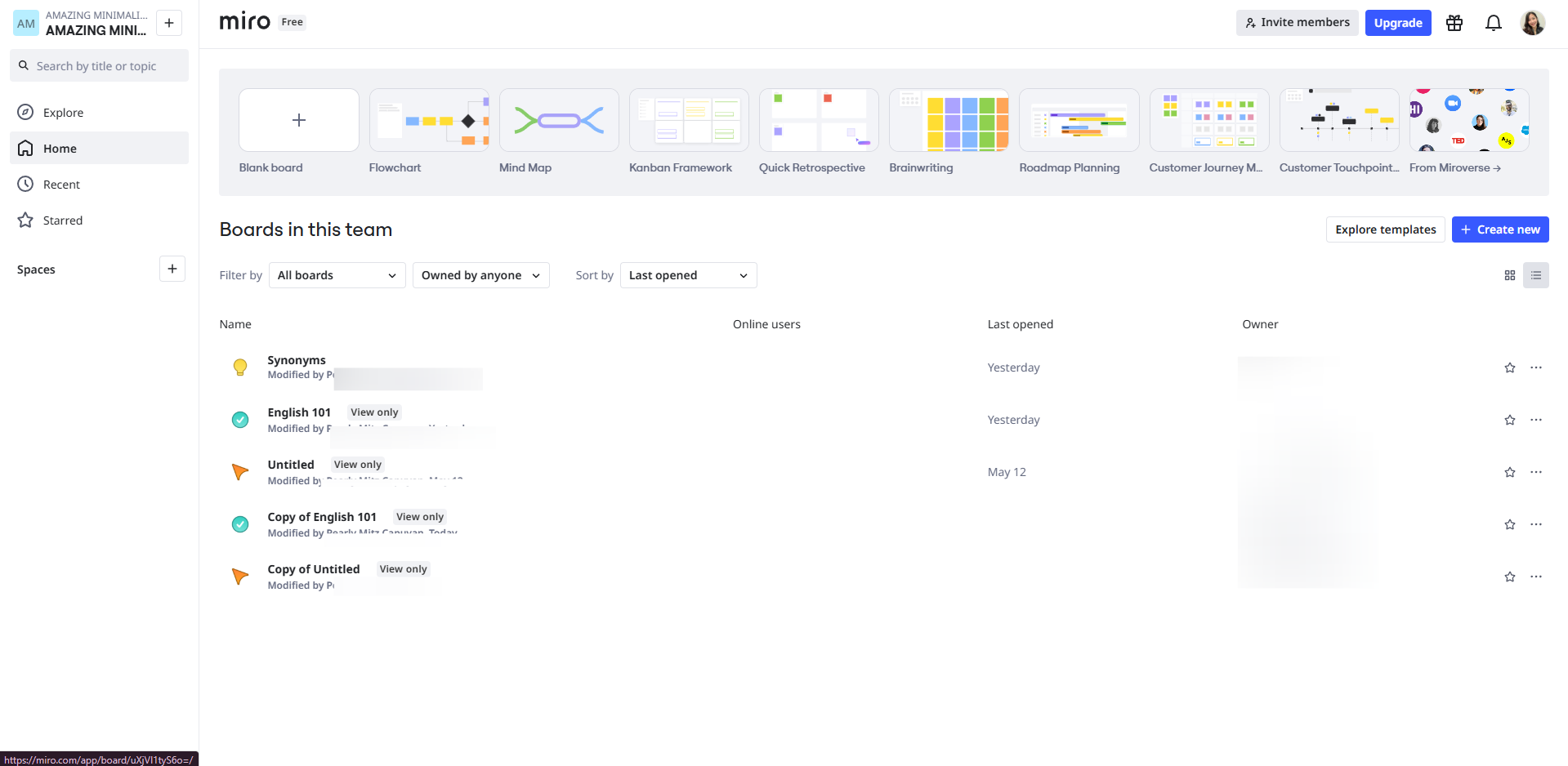Switch to grid view layout

point(1510,275)
